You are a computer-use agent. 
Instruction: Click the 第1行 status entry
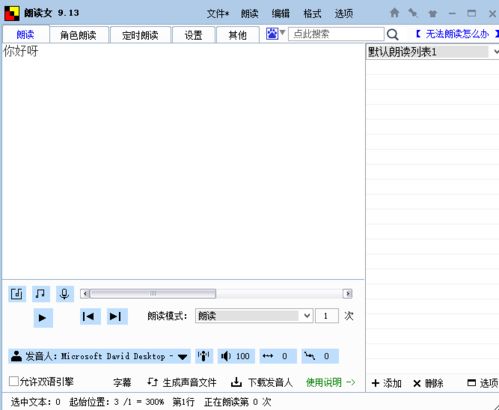coord(183,402)
